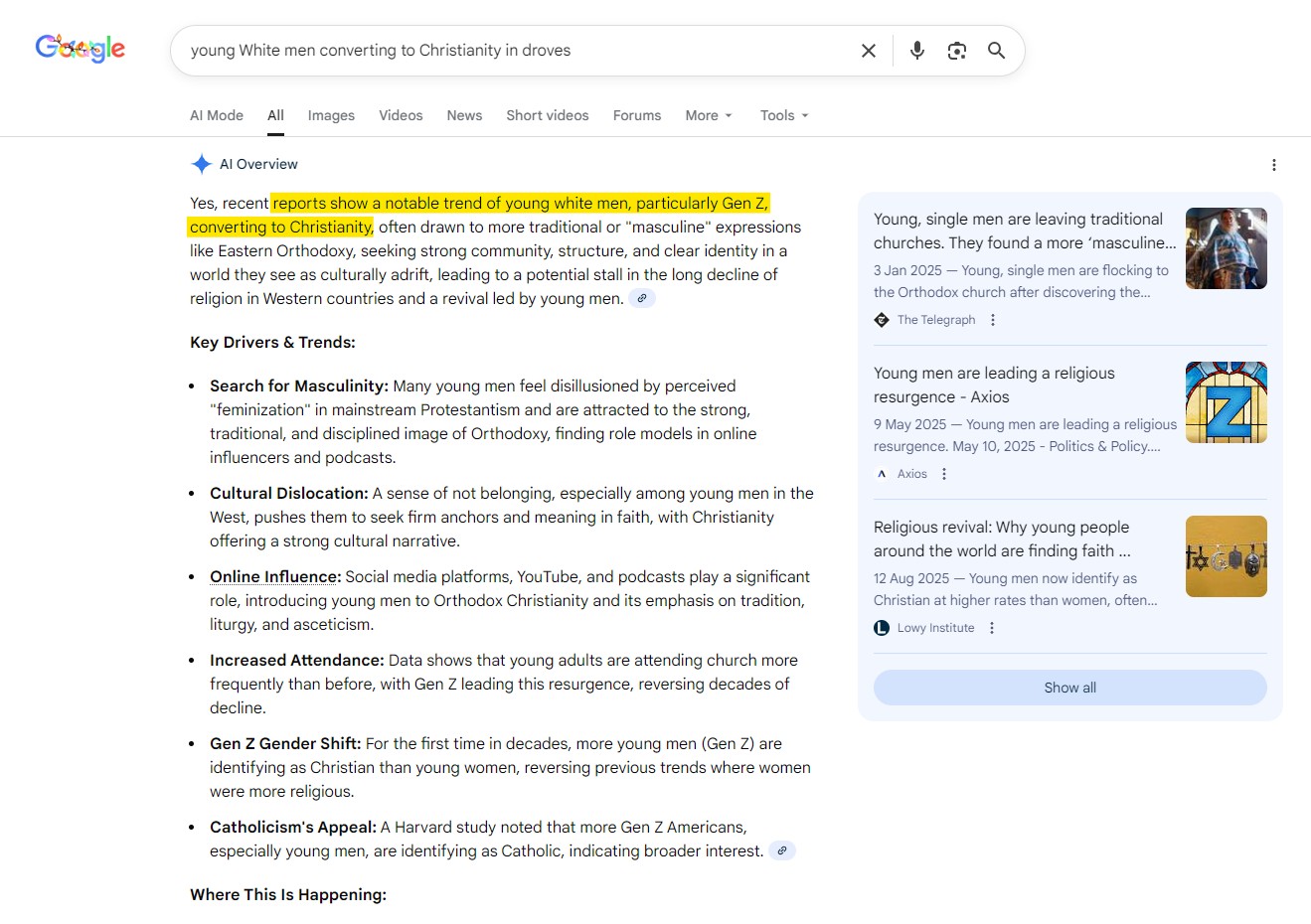The width and height of the screenshot is (1311, 924).
Task: Click the Increased Attendance bullet heading
Action: coord(297,660)
